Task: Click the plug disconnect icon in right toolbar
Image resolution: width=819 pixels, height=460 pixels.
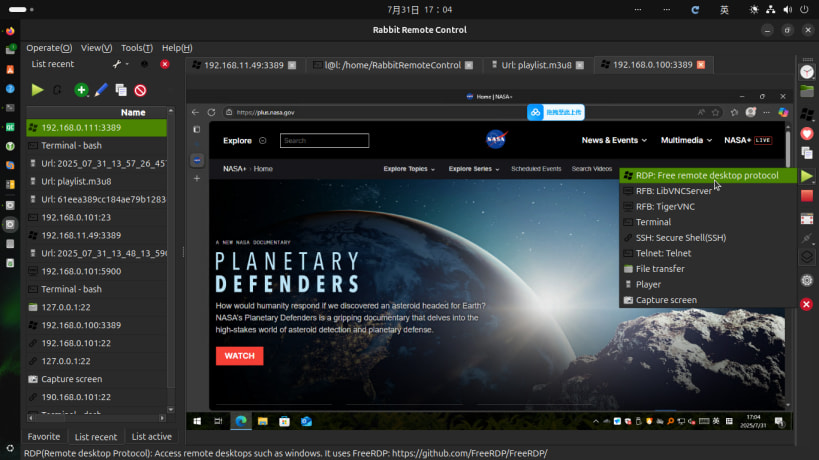Action: pyautogui.click(x=806, y=238)
